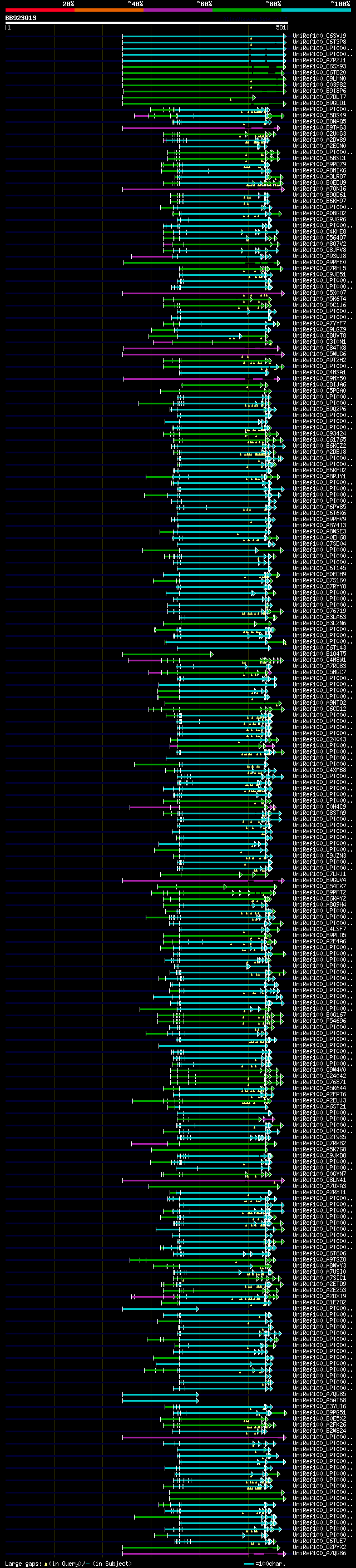Open UniRef100_A2DBJ8 label
Screen dimensions: 356x1568
319,452
